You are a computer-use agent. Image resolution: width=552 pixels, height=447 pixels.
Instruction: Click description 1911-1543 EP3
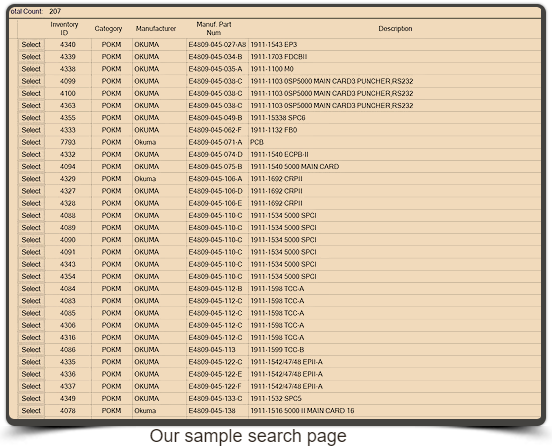[x=274, y=45]
